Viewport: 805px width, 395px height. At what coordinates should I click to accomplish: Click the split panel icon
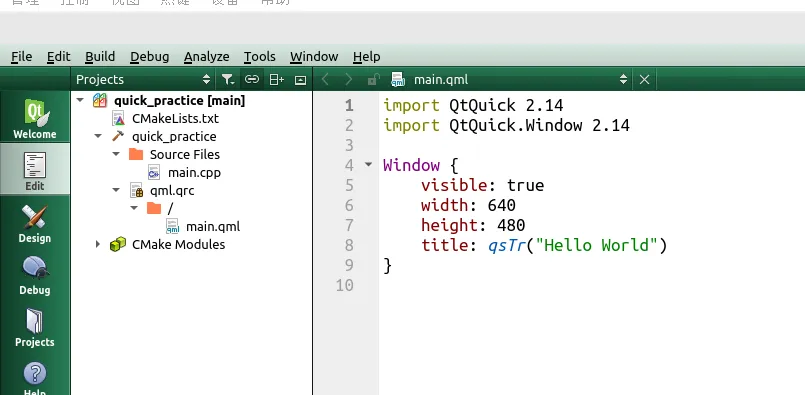point(277,80)
